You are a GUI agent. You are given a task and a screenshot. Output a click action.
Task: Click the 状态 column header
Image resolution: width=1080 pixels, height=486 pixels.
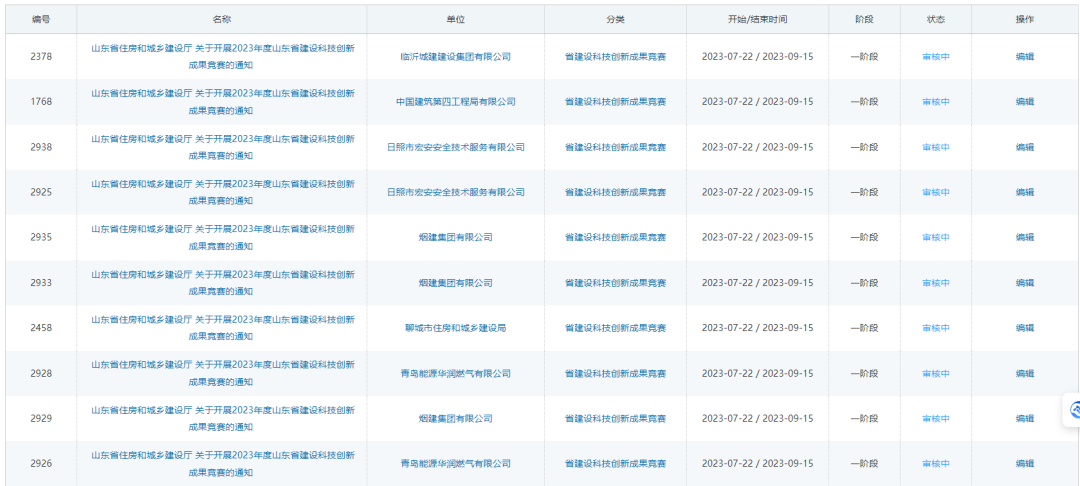(x=935, y=20)
